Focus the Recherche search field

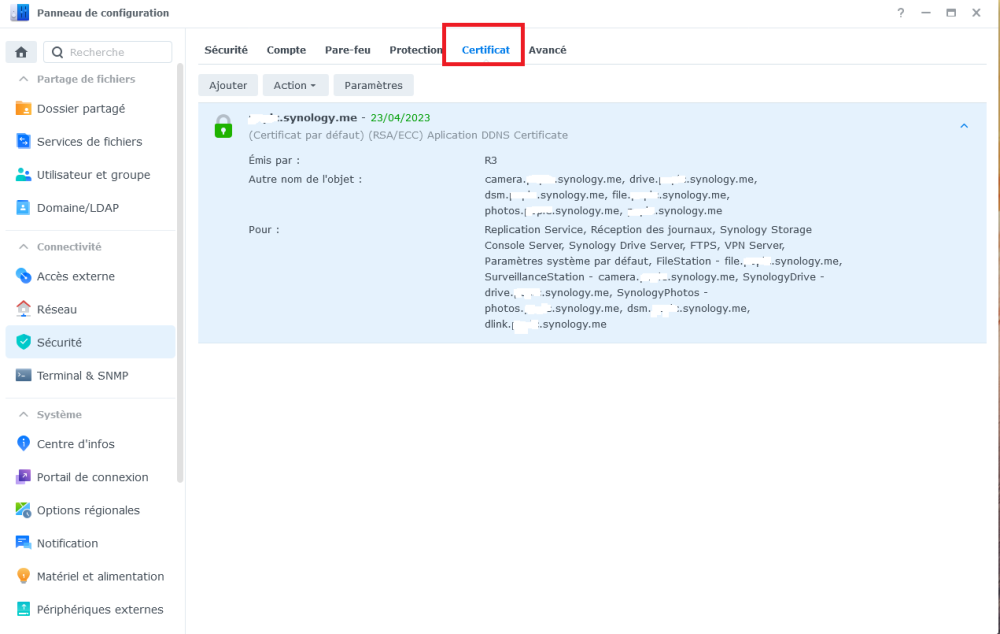[x=108, y=52]
